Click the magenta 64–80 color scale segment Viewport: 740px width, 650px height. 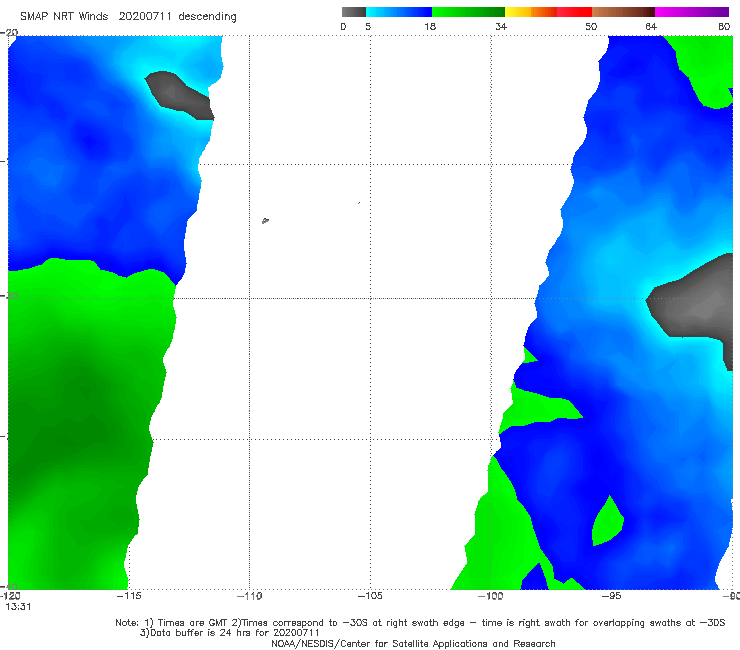click(x=692, y=12)
